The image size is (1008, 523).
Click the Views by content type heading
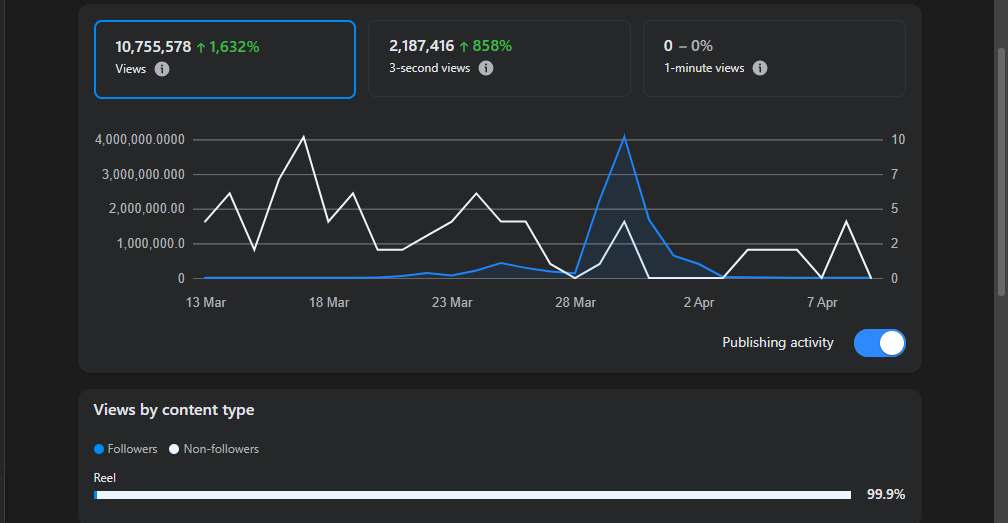coord(174,410)
